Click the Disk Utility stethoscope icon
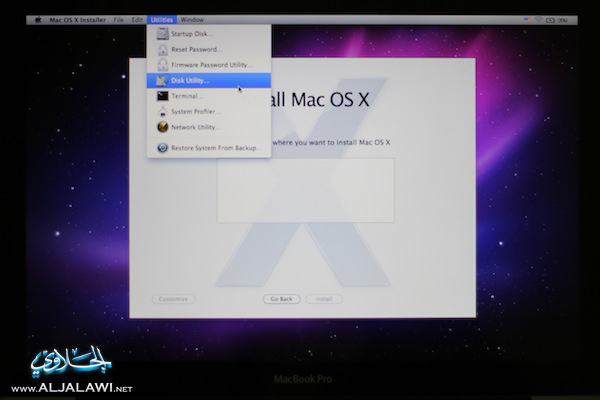 pos(161,81)
